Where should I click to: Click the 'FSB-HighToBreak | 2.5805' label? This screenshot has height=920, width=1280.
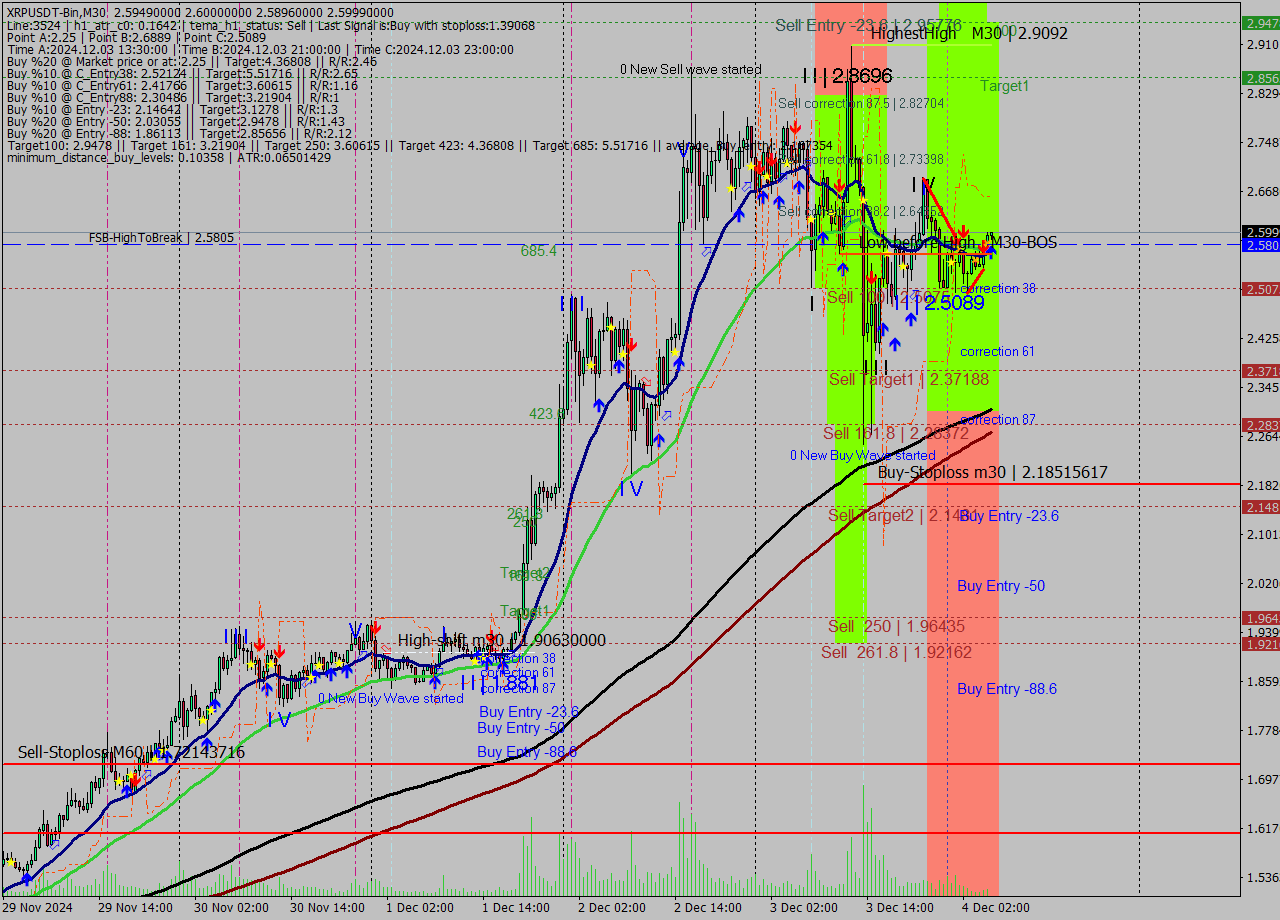point(162,238)
